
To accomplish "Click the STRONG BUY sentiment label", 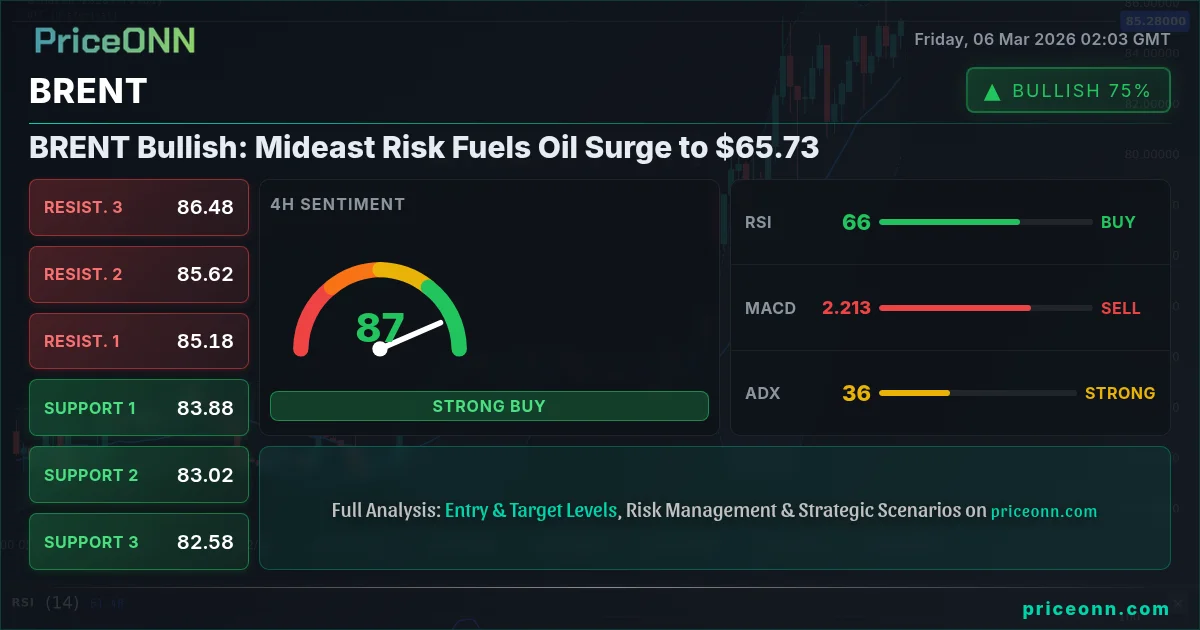I will (x=489, y=406).
